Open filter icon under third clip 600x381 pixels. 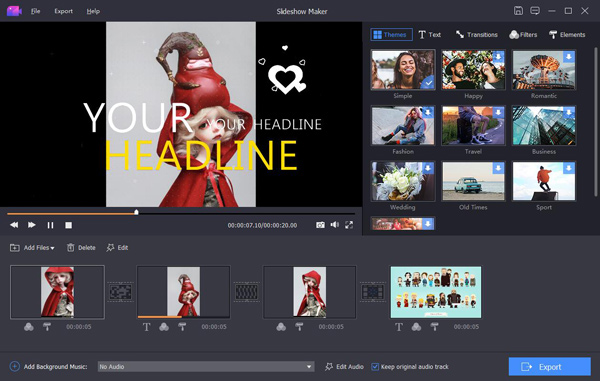point(281,327)
